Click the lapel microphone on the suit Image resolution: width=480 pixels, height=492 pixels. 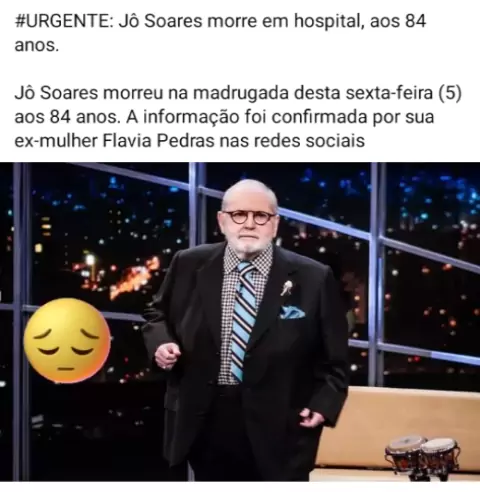click(286, 287)
